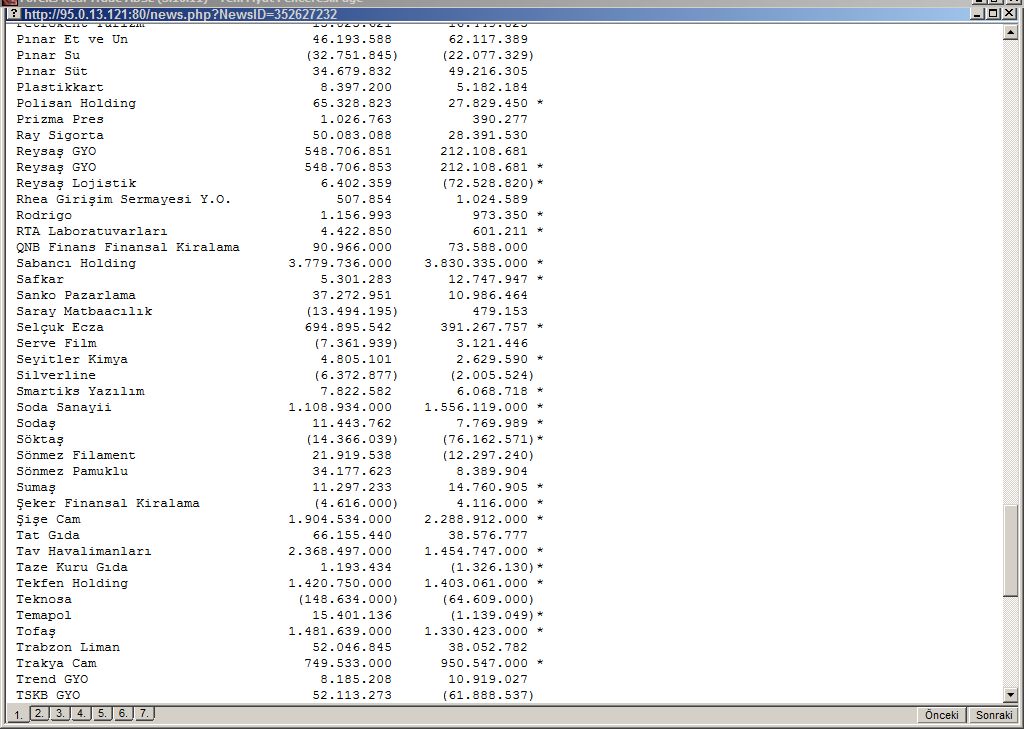The width and height of the screenshot is (1024, 729).
Task: Select the 'Pınar Et ve Un' row name
Action: coord(72,39)
